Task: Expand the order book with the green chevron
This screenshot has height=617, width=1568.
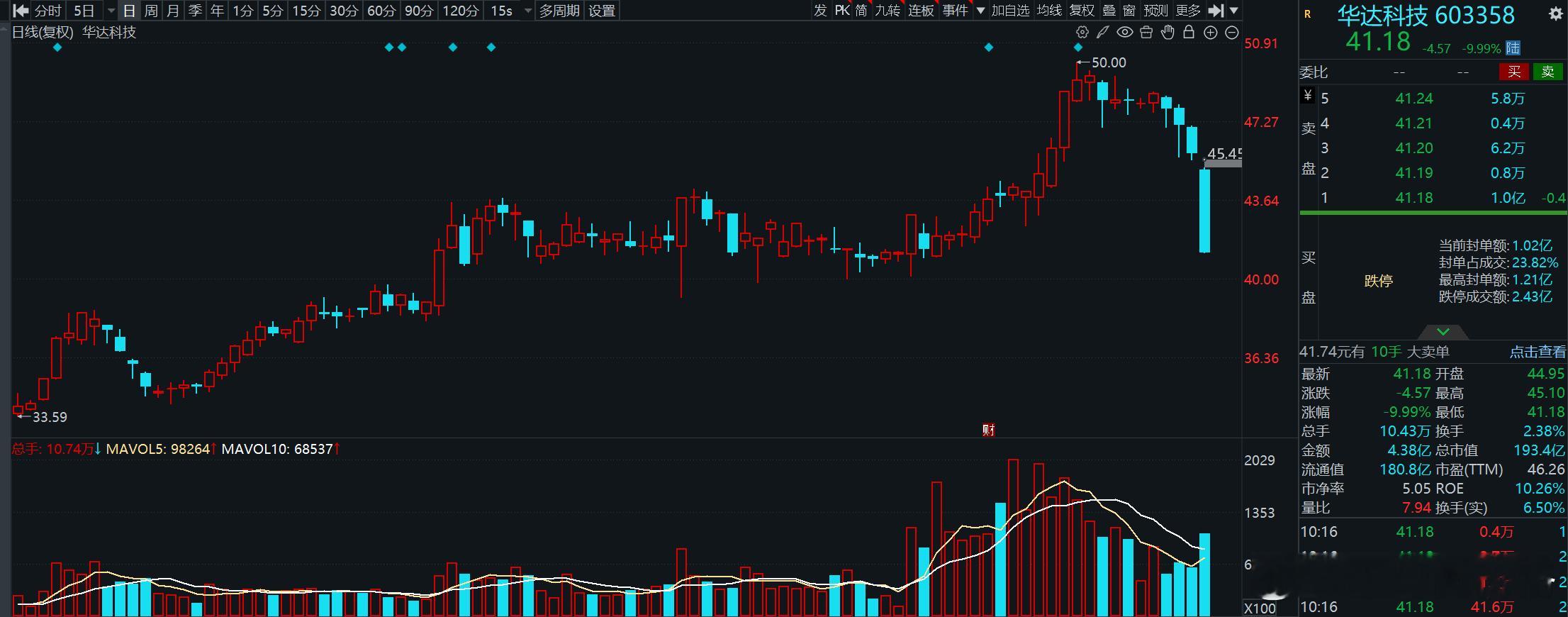Action: pyautogui.click(x=1443, y=332)
